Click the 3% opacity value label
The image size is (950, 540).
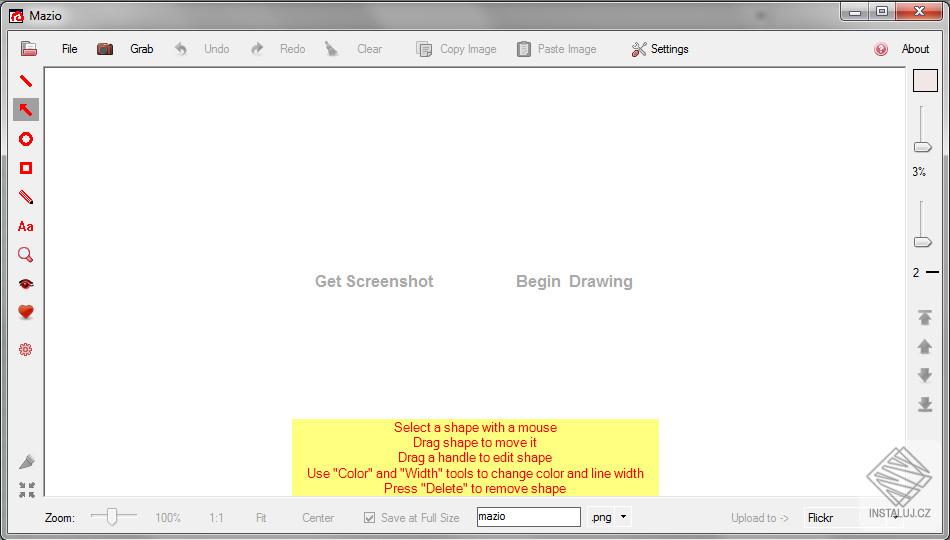tap(919, 172)
